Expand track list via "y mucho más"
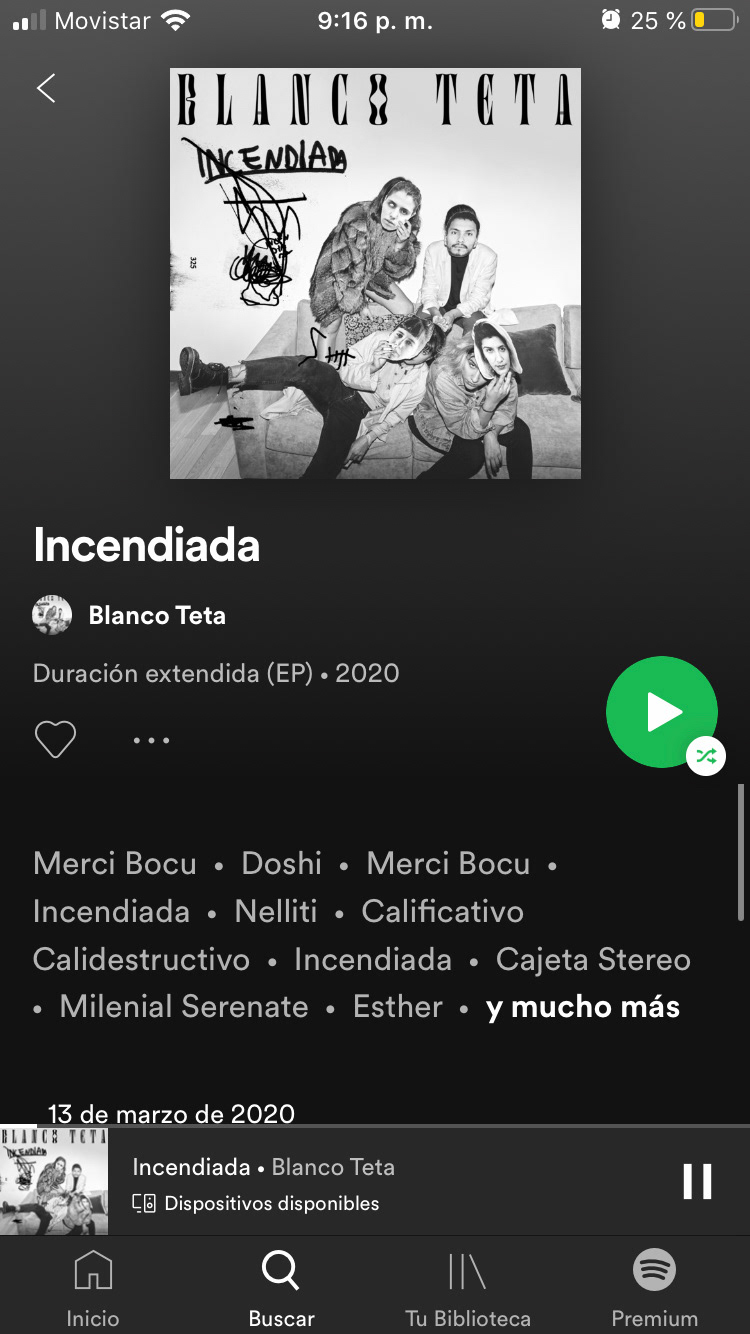The image size is (750, 1334). pos(583,1007)
